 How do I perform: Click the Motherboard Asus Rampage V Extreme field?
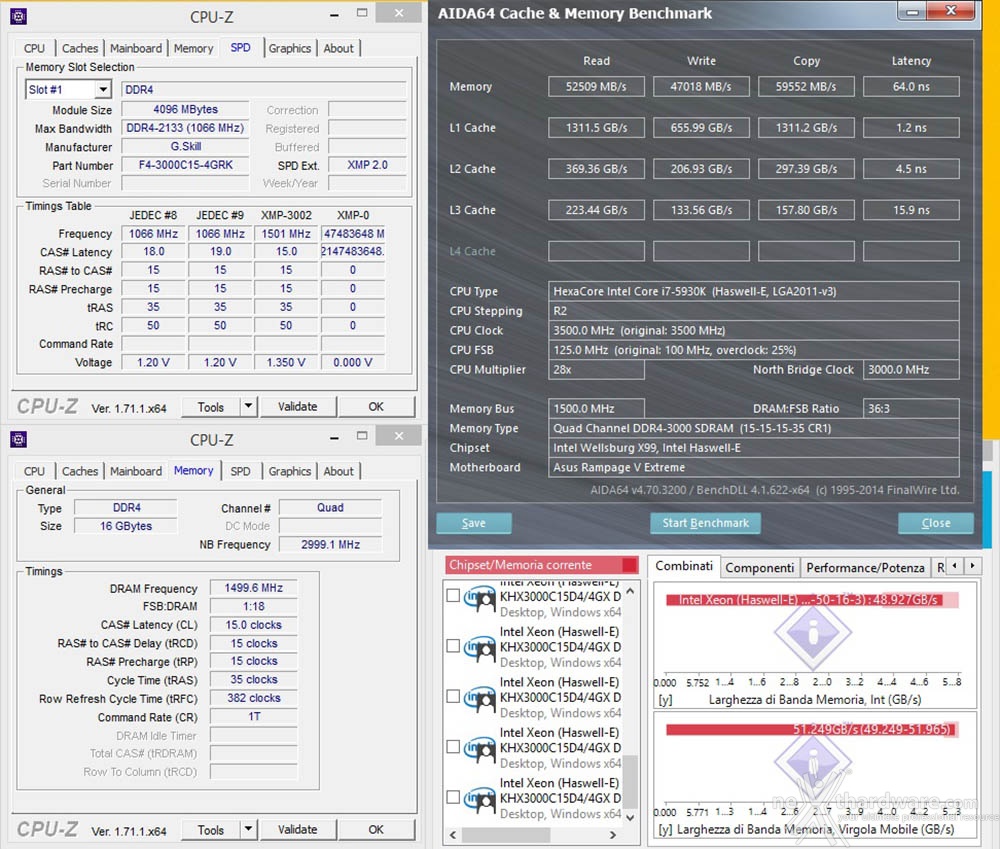click(x=754, y=468)
